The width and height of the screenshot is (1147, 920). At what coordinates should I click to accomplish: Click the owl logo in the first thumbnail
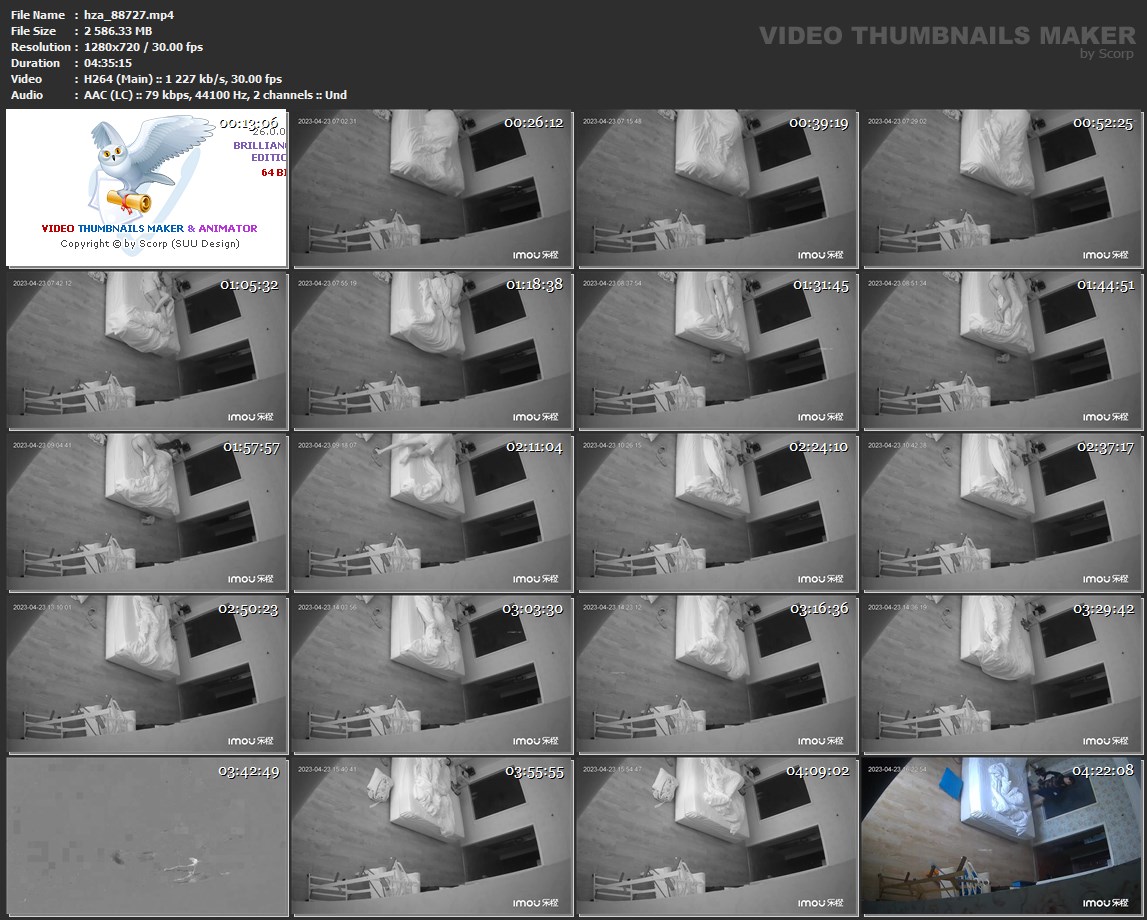coord(150,167)
